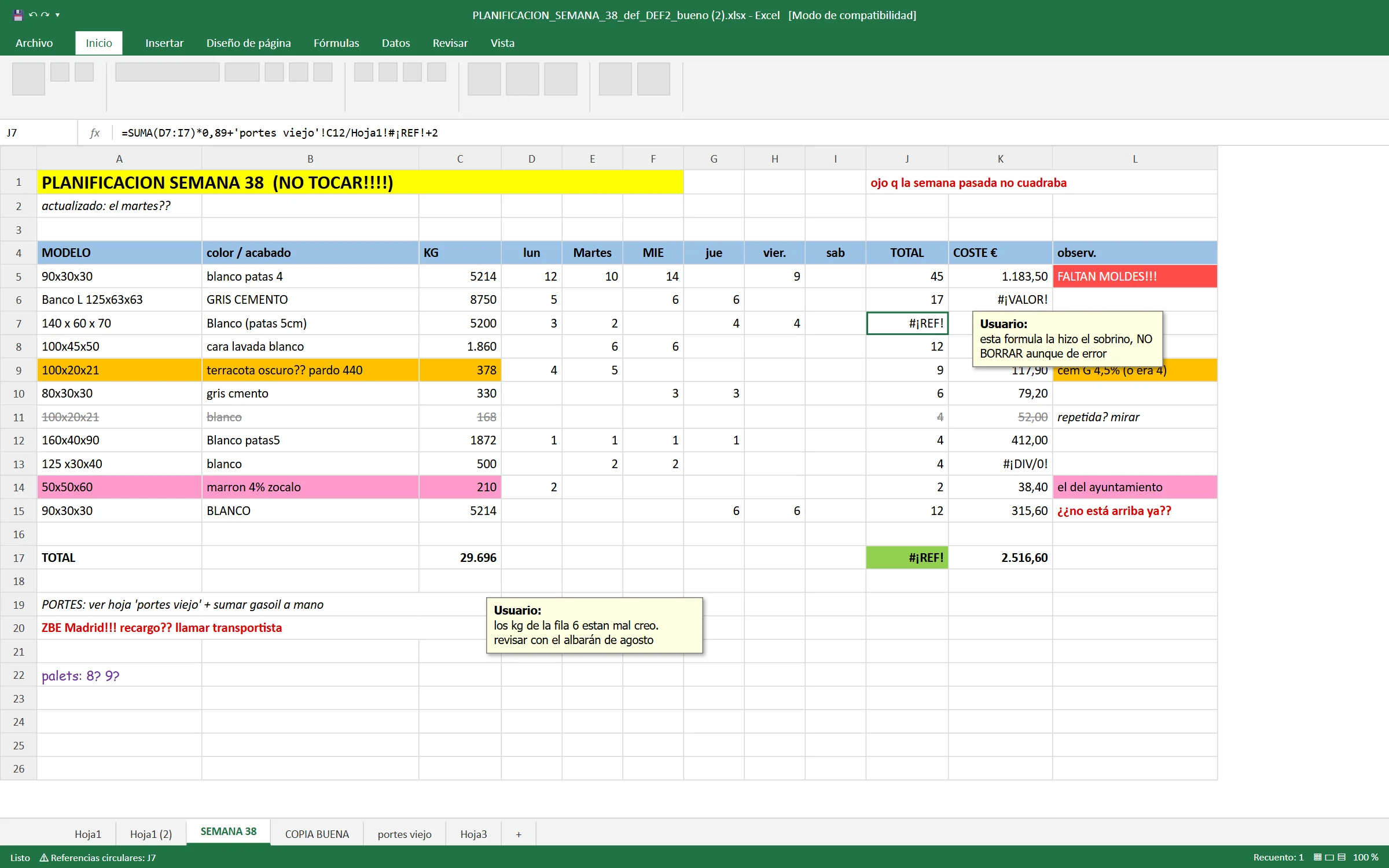Click the fx insert function icon

click(x=95, y=133)
